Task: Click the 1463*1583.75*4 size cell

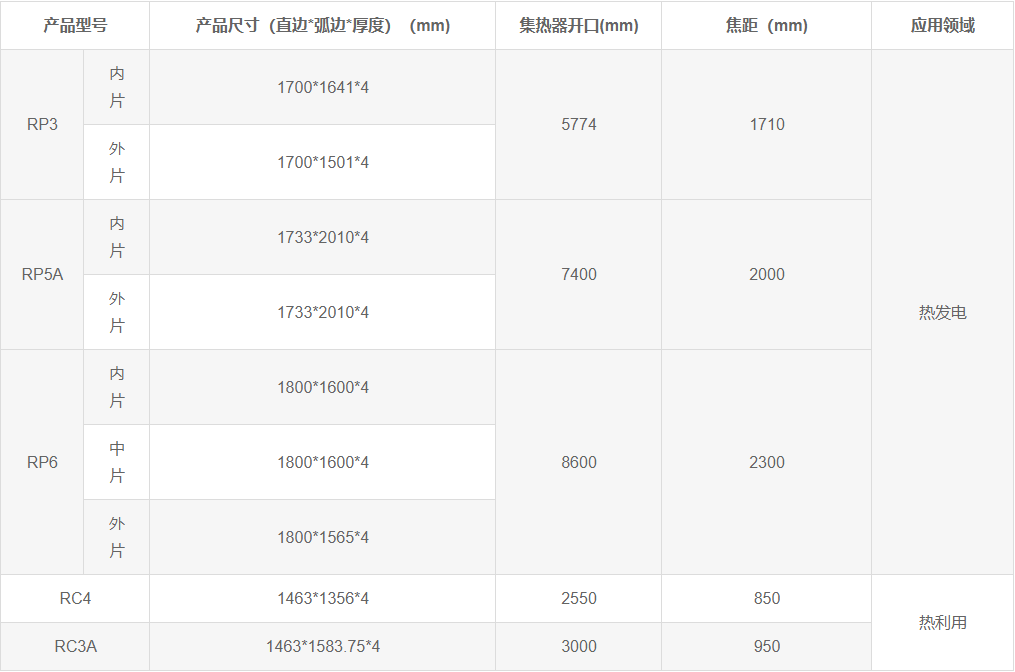Action: [x=322, y=647]
